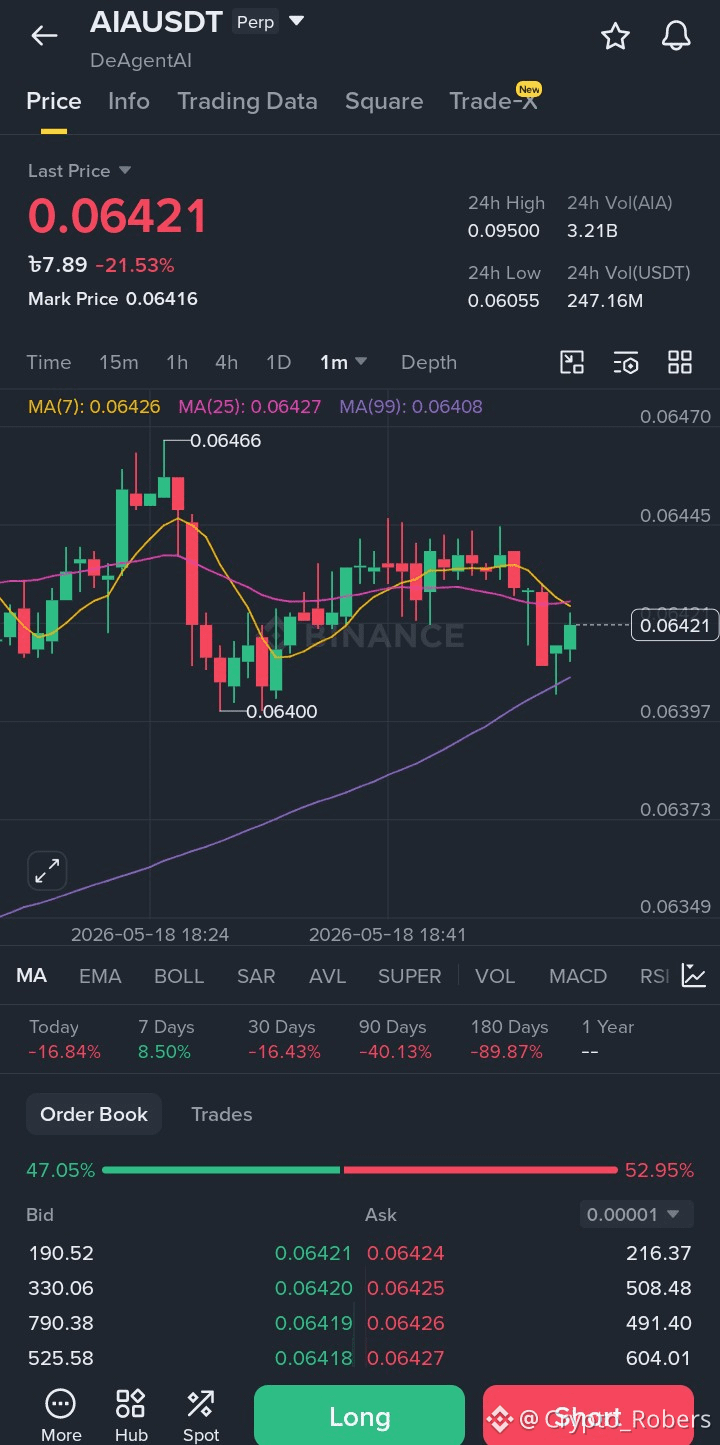This screenshot has width=720, height=1445.
Task: Open the Square tab
Action: pos(384,101)
